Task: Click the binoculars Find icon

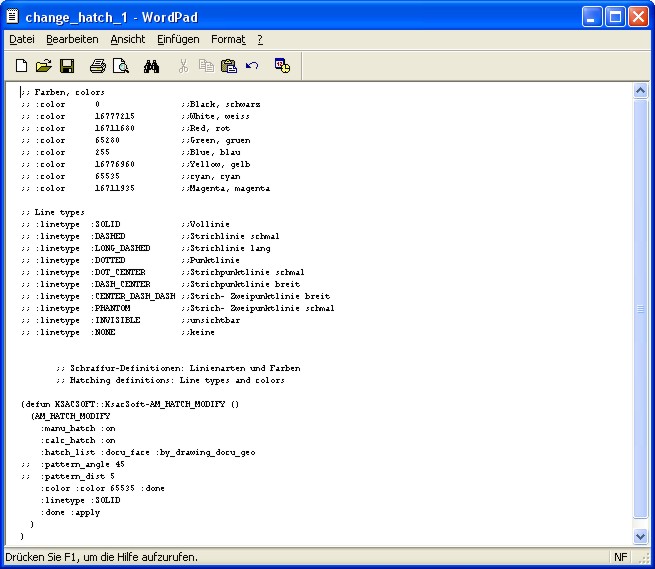Action: pyautogui.click(x=152, y=66)
